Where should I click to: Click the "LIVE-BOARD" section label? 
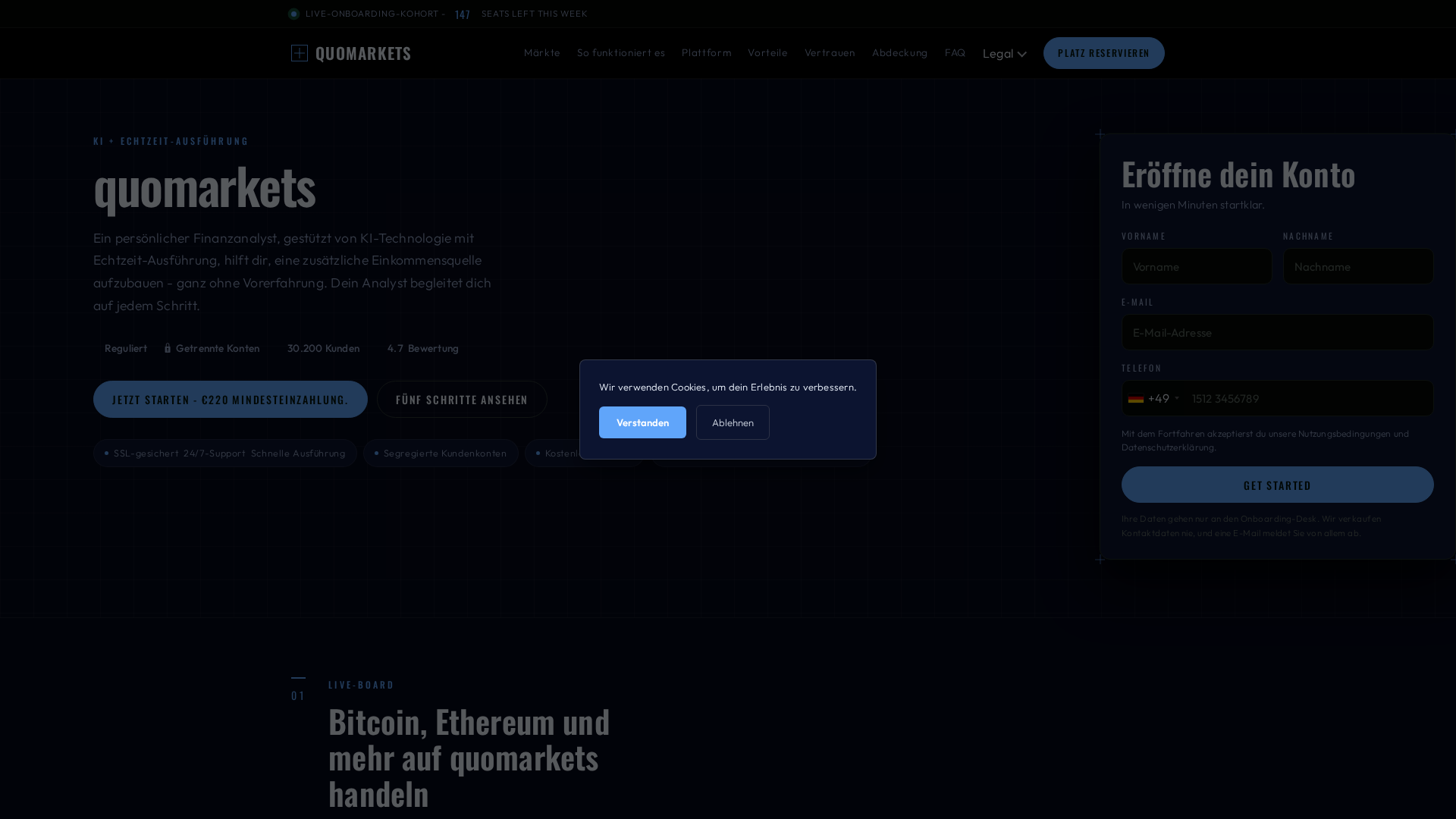(x=361, y=685)
